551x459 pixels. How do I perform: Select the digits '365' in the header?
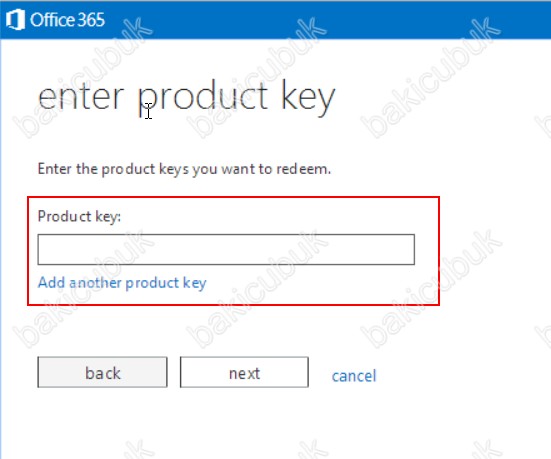91,20
